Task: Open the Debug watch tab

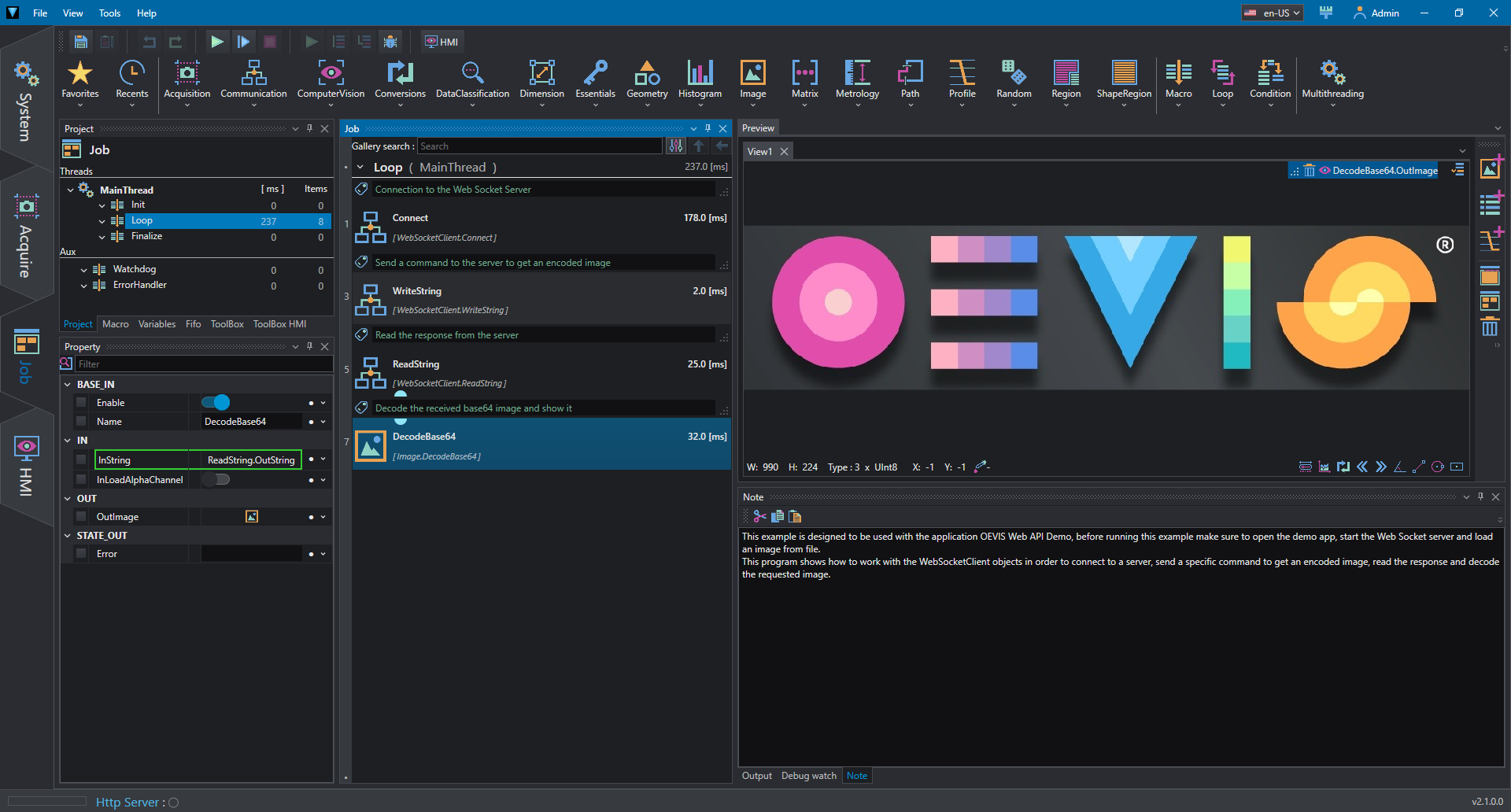Action: point(808,776)
